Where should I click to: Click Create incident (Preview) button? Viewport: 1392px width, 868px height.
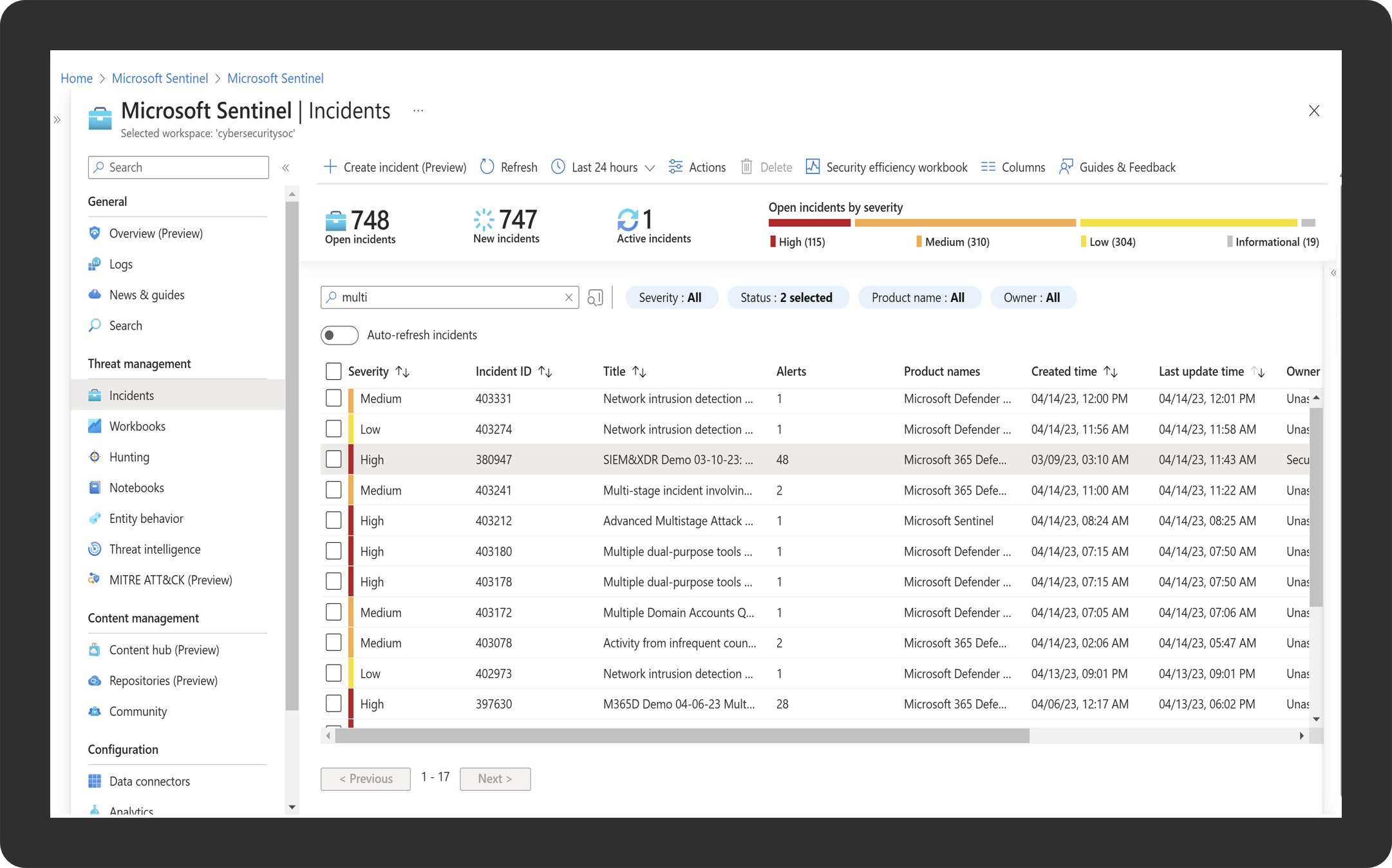click(x=395, y=167)
